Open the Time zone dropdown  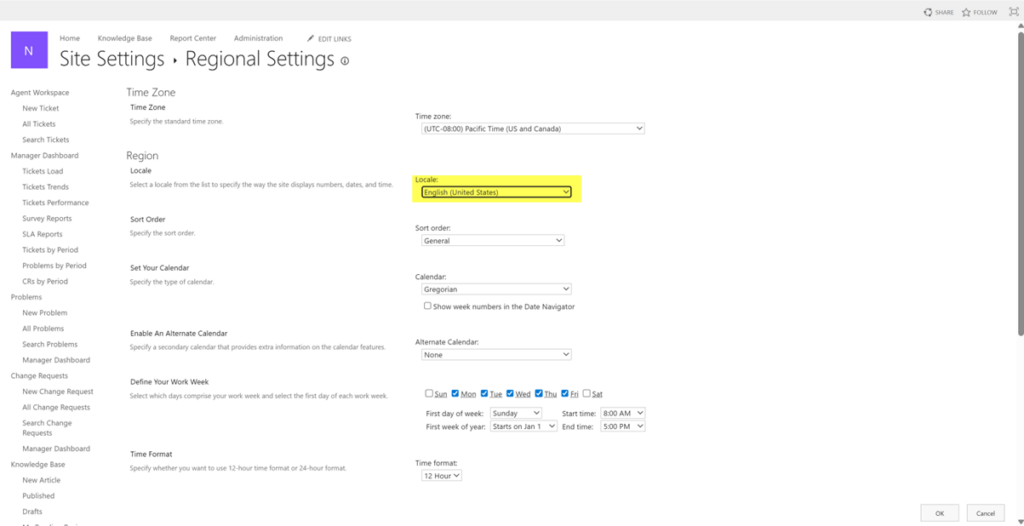[532, 128]
